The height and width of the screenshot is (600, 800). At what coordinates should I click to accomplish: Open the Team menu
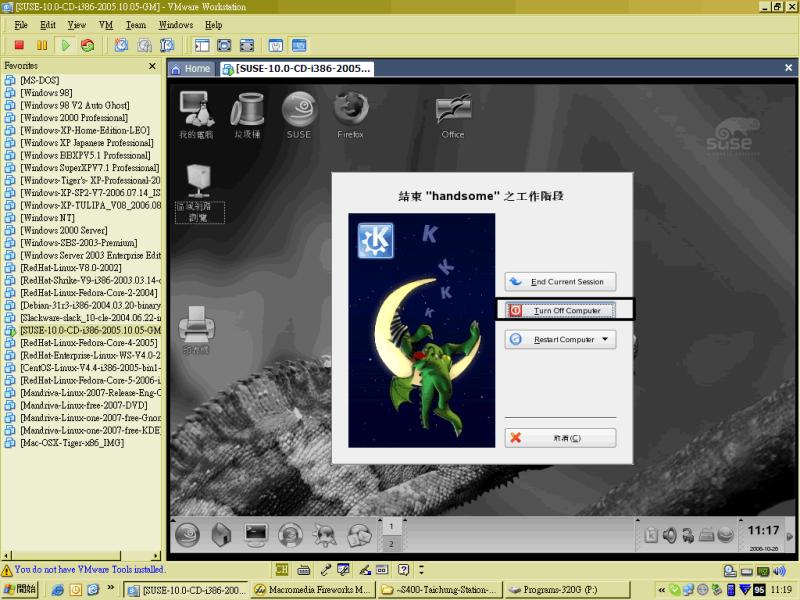(x=136, y=25)
